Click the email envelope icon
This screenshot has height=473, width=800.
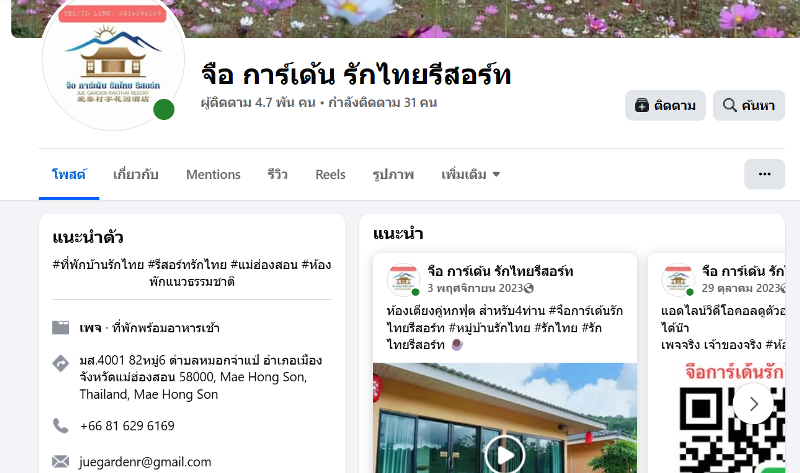[x=60, y=462]
